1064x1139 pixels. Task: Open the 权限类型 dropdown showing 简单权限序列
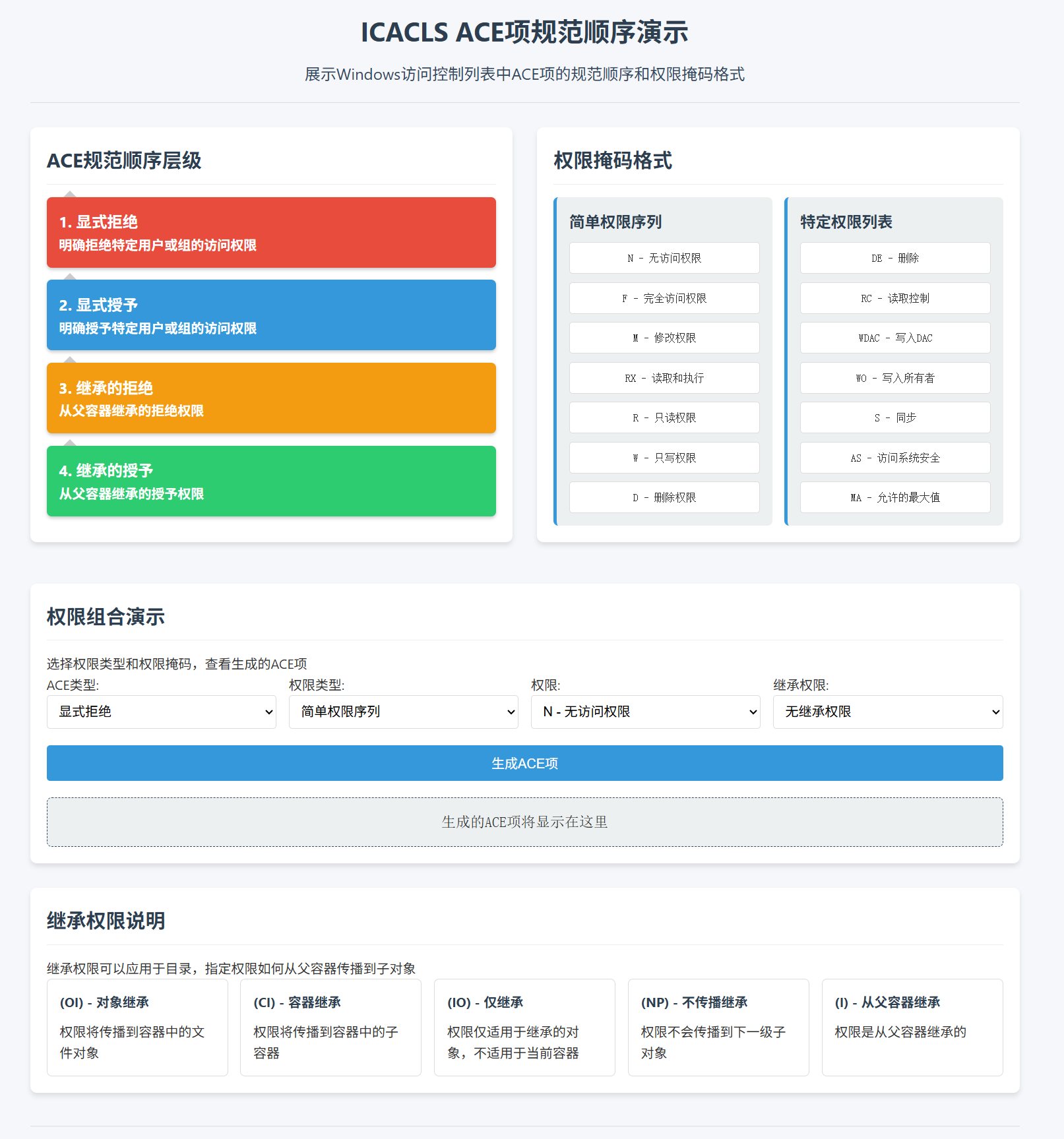tap(404, 712)
